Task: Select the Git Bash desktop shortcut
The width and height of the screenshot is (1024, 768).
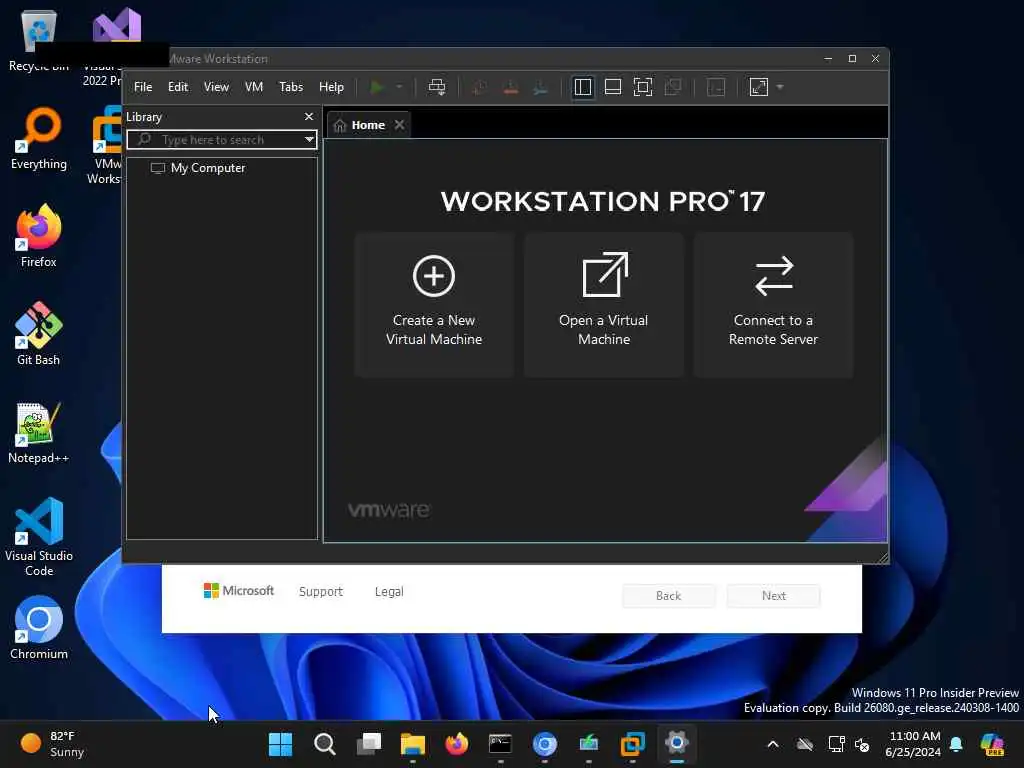Action: click(x=39, y=334)
